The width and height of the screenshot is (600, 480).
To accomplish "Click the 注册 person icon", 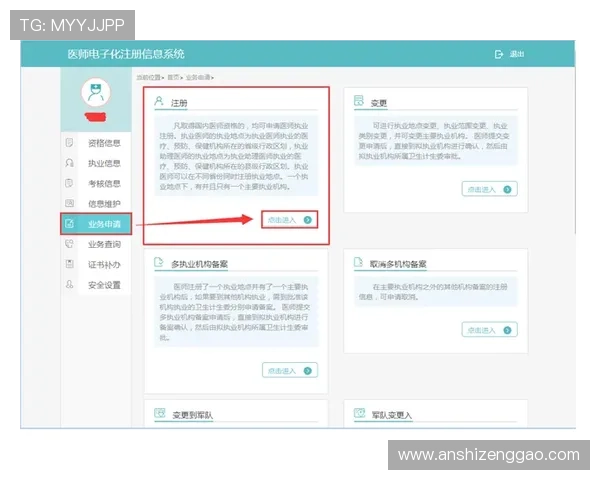I will (159, 101).
